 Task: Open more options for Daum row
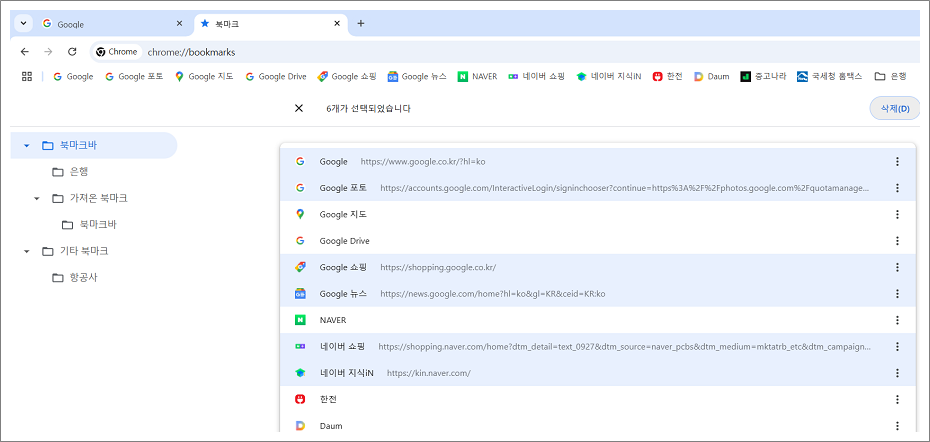897,426
